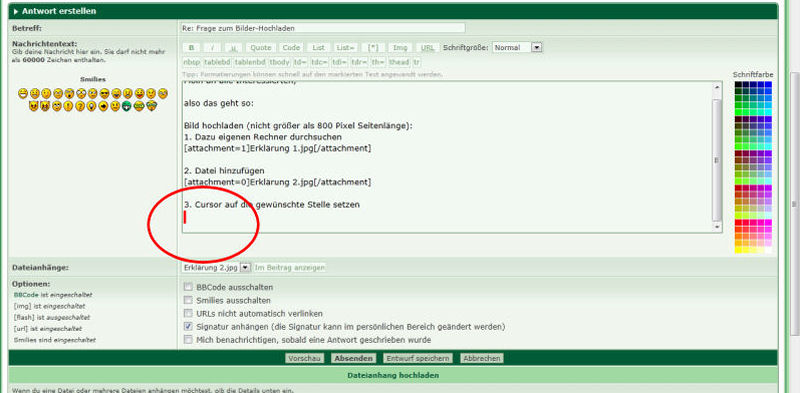This screenshot has height=393, width=800.
Task: Insert the shocked wide-eyed smiley
Action: [x=81, y=93]
